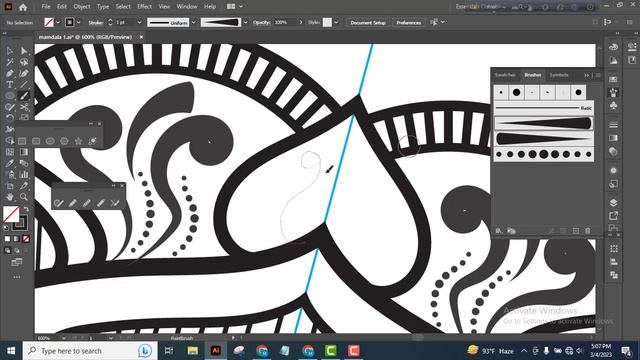Select the Hand tool
Screen dimensions: 640x360
click(10, 197)
